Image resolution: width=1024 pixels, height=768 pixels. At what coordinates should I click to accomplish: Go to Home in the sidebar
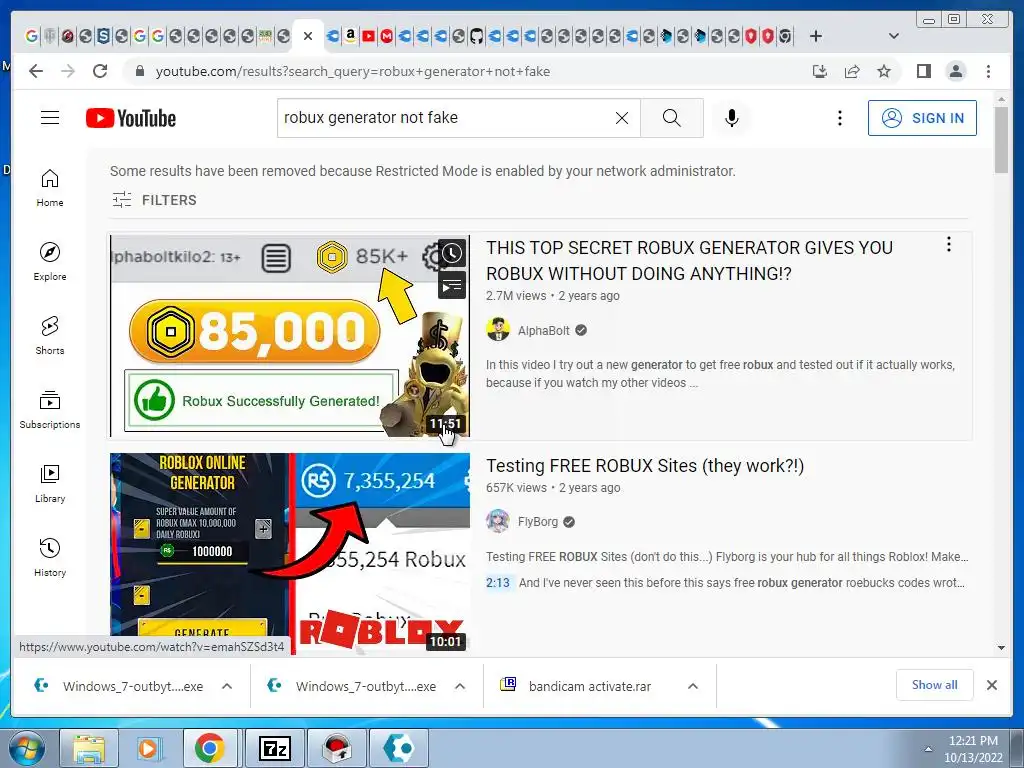(x=50, y=188)
